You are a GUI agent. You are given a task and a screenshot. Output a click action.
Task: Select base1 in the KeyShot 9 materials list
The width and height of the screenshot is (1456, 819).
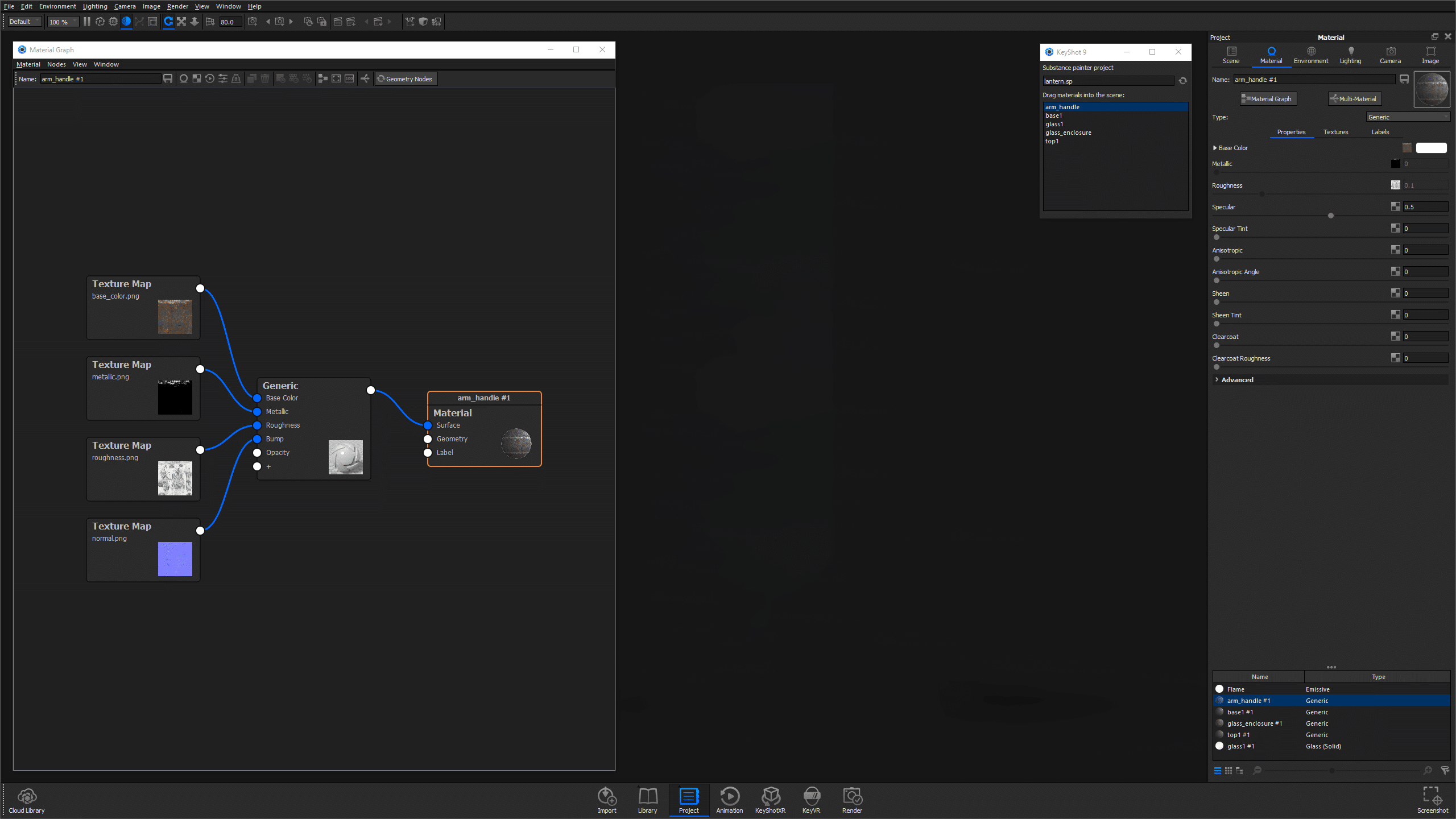(1115, 115)
